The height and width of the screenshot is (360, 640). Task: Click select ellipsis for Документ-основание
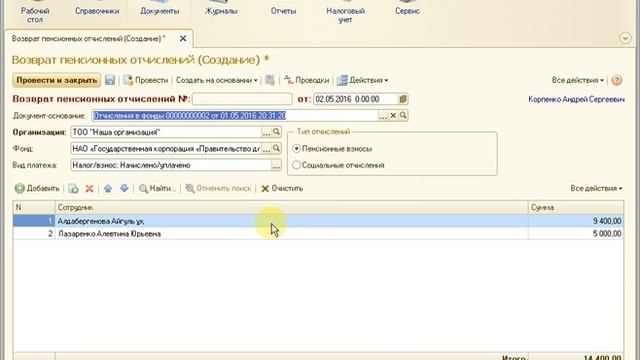pyautogui.click(x=383, y=116)
